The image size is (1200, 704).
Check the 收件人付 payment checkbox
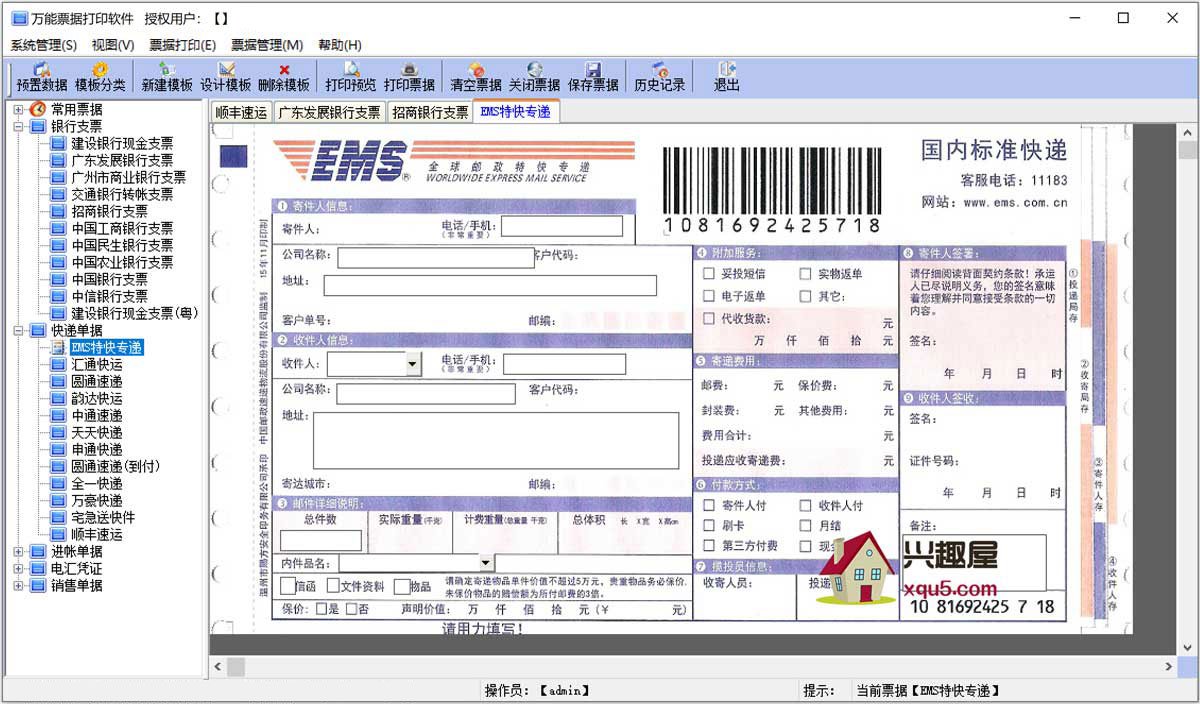click(806, 506)
